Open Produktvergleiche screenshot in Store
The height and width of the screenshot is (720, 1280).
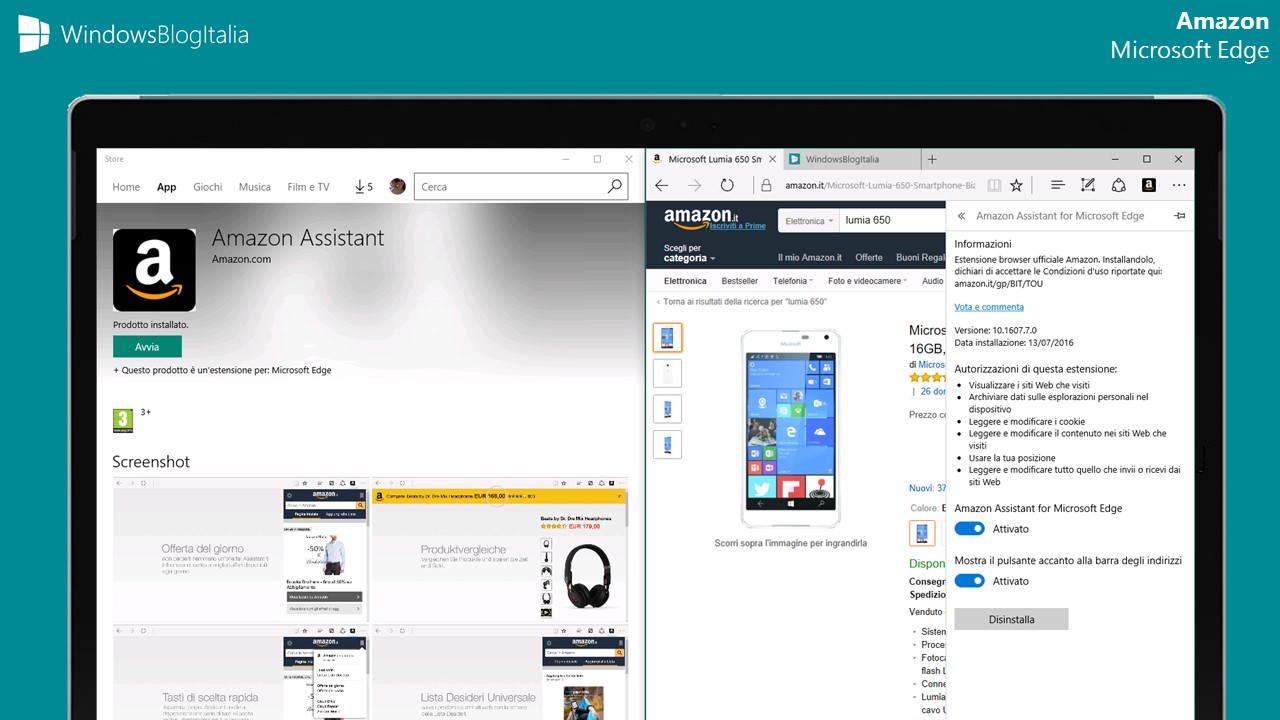(x=500, y=550)
